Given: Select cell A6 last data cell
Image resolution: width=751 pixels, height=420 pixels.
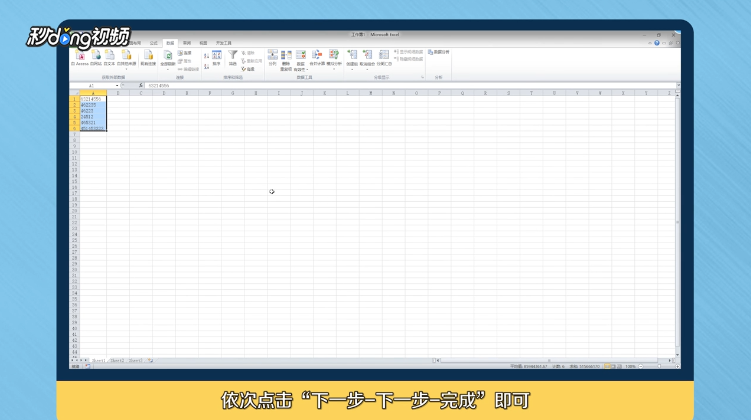Looking at the screenshot, I should point(93,128).
